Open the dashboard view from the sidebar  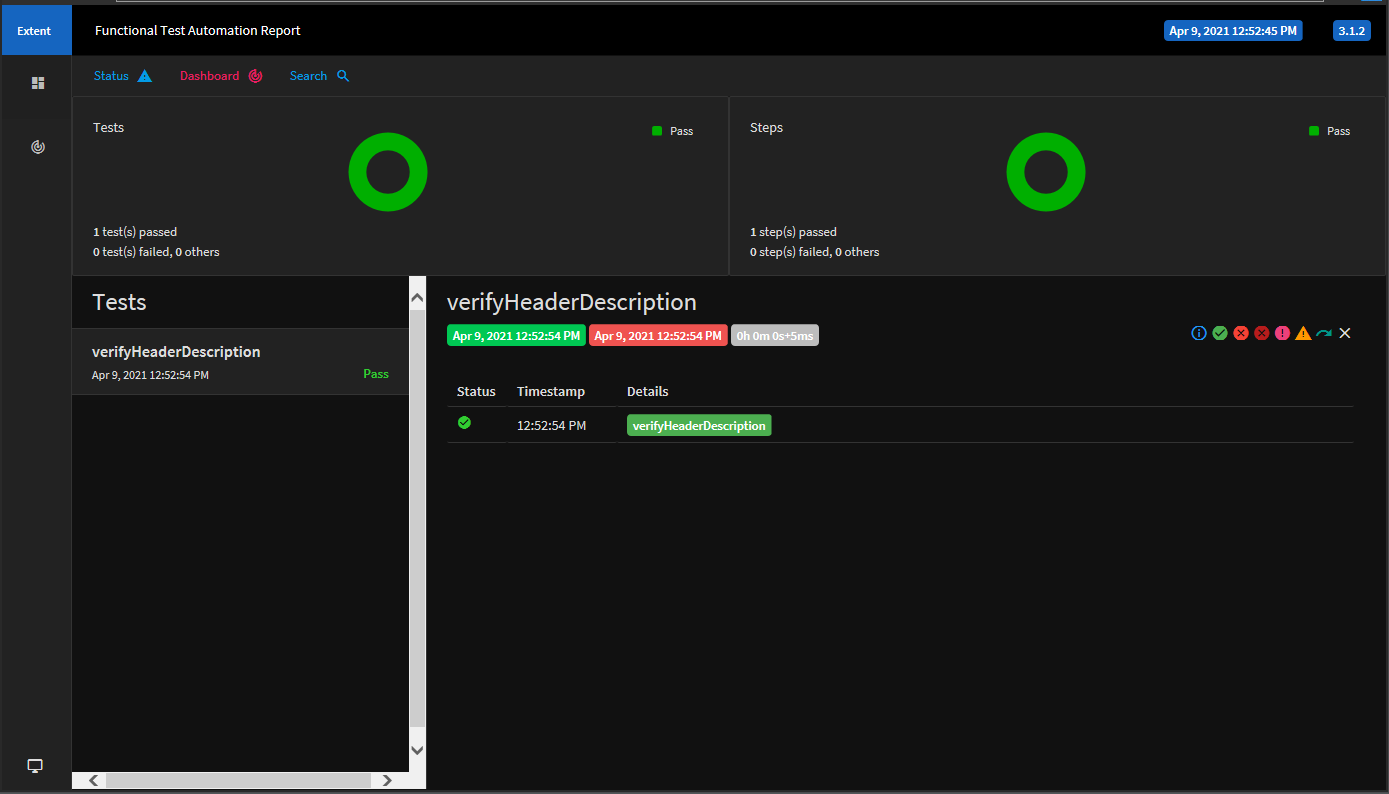click(x=37, y=146)
